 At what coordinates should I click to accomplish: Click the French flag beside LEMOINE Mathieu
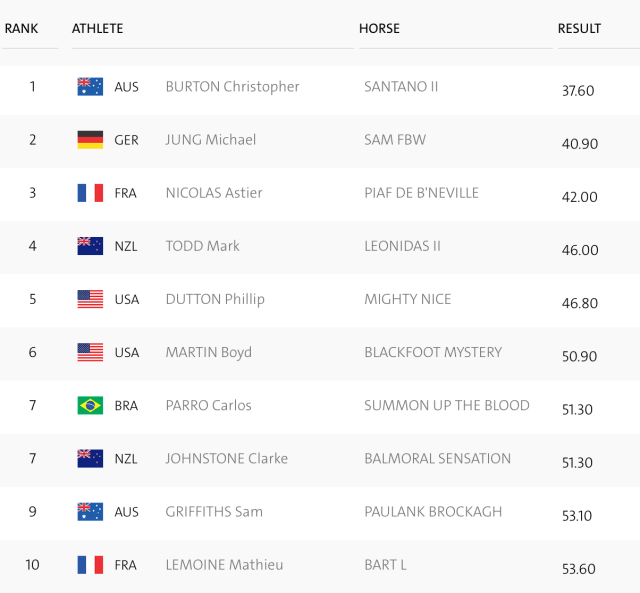pyautogui.click(x=90, y=565)
